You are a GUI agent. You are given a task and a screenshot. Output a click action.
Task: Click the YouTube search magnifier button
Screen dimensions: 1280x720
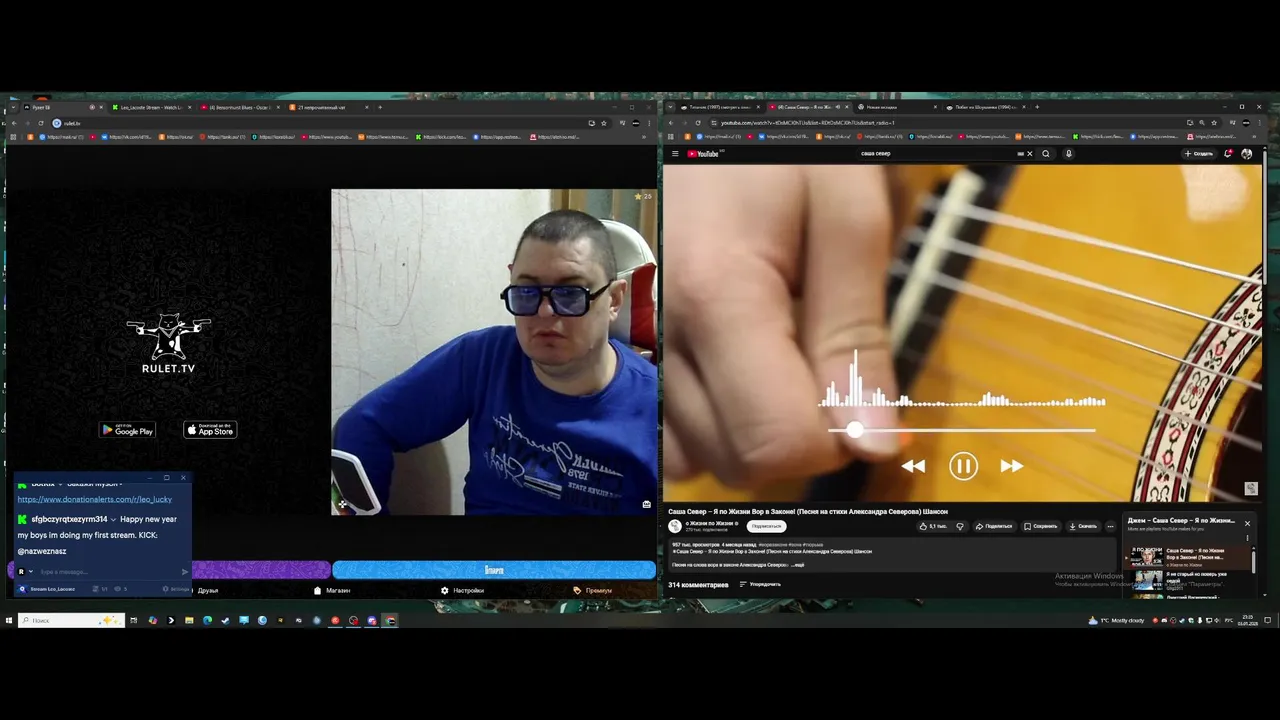tap(1046, 154)
